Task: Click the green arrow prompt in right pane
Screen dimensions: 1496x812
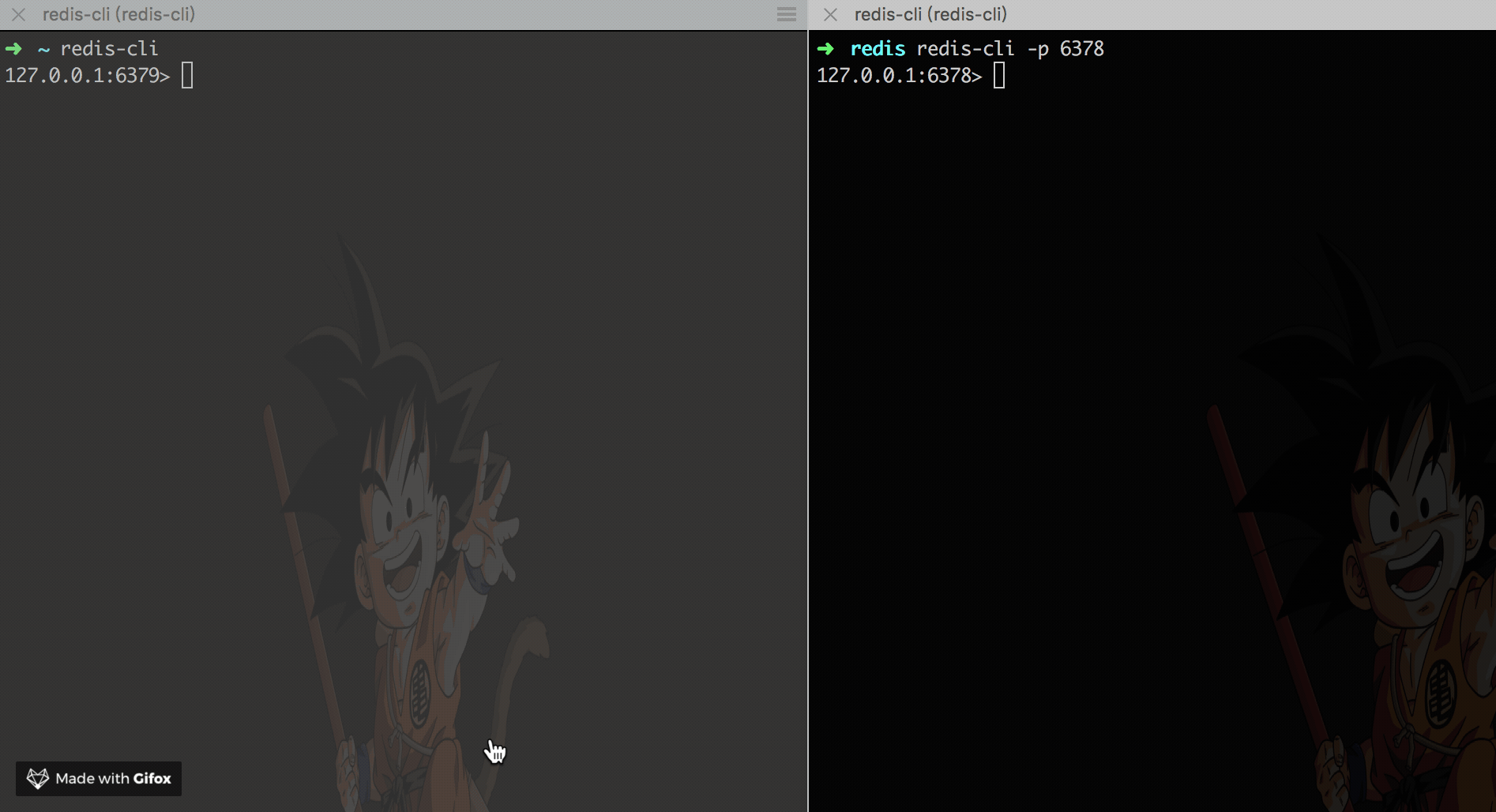Action: 825,49
